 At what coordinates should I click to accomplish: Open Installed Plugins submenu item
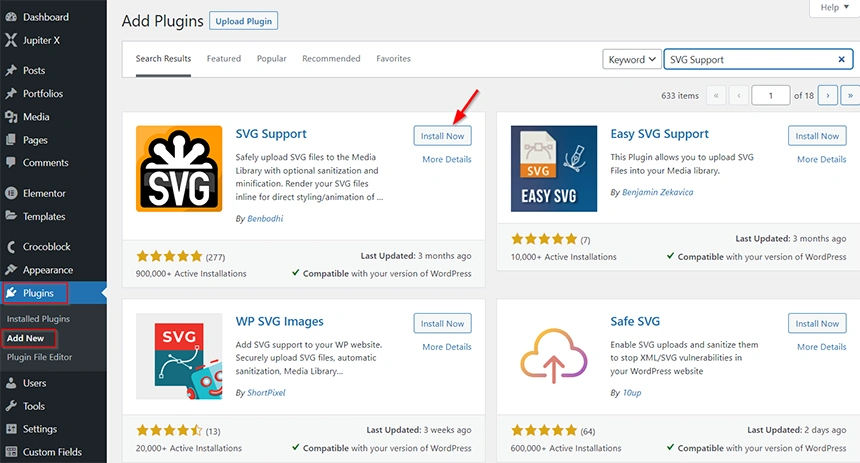[x=38, y=319]
